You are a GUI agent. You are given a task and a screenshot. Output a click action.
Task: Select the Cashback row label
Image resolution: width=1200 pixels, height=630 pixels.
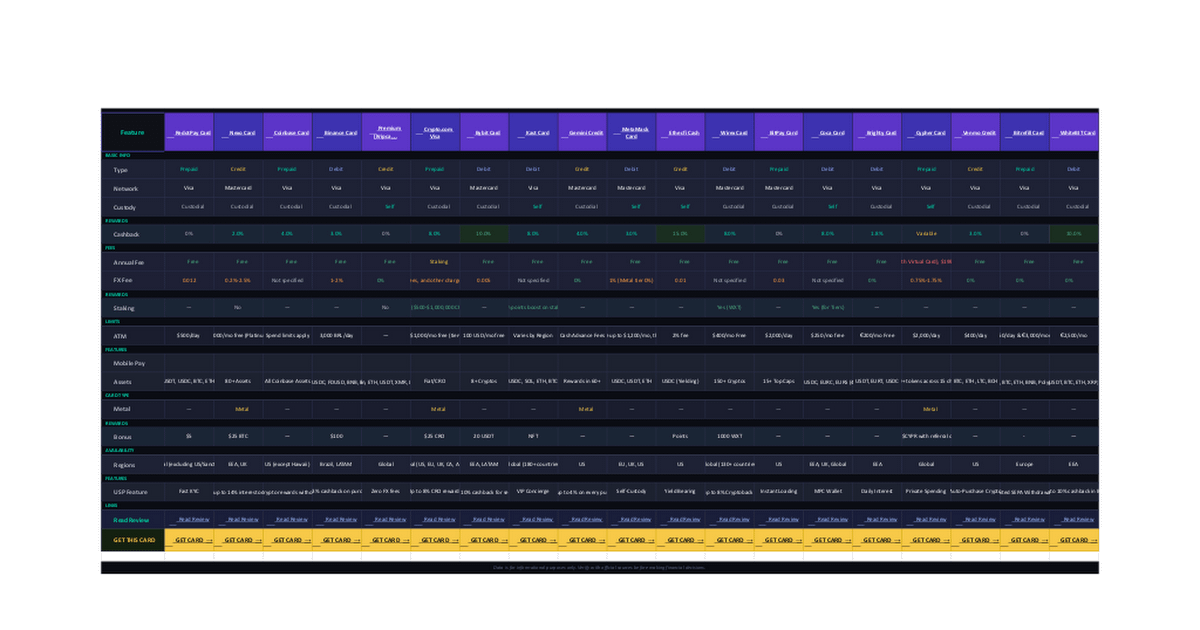click(126, 233)
